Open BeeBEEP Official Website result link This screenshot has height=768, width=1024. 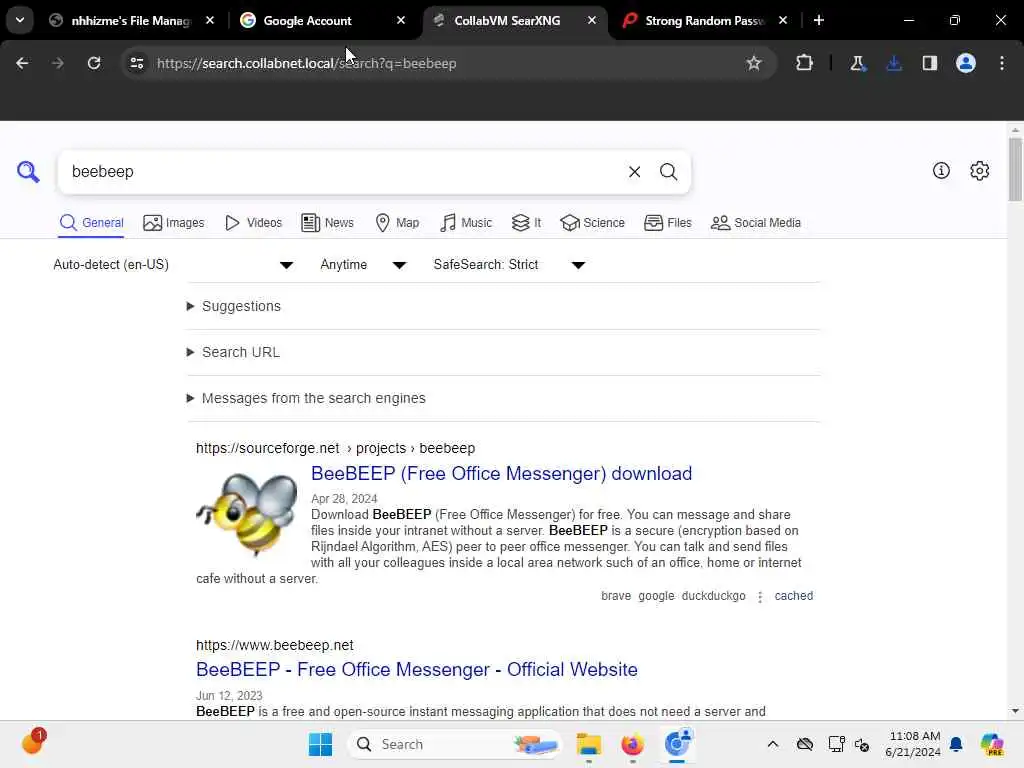coord(417,669)
